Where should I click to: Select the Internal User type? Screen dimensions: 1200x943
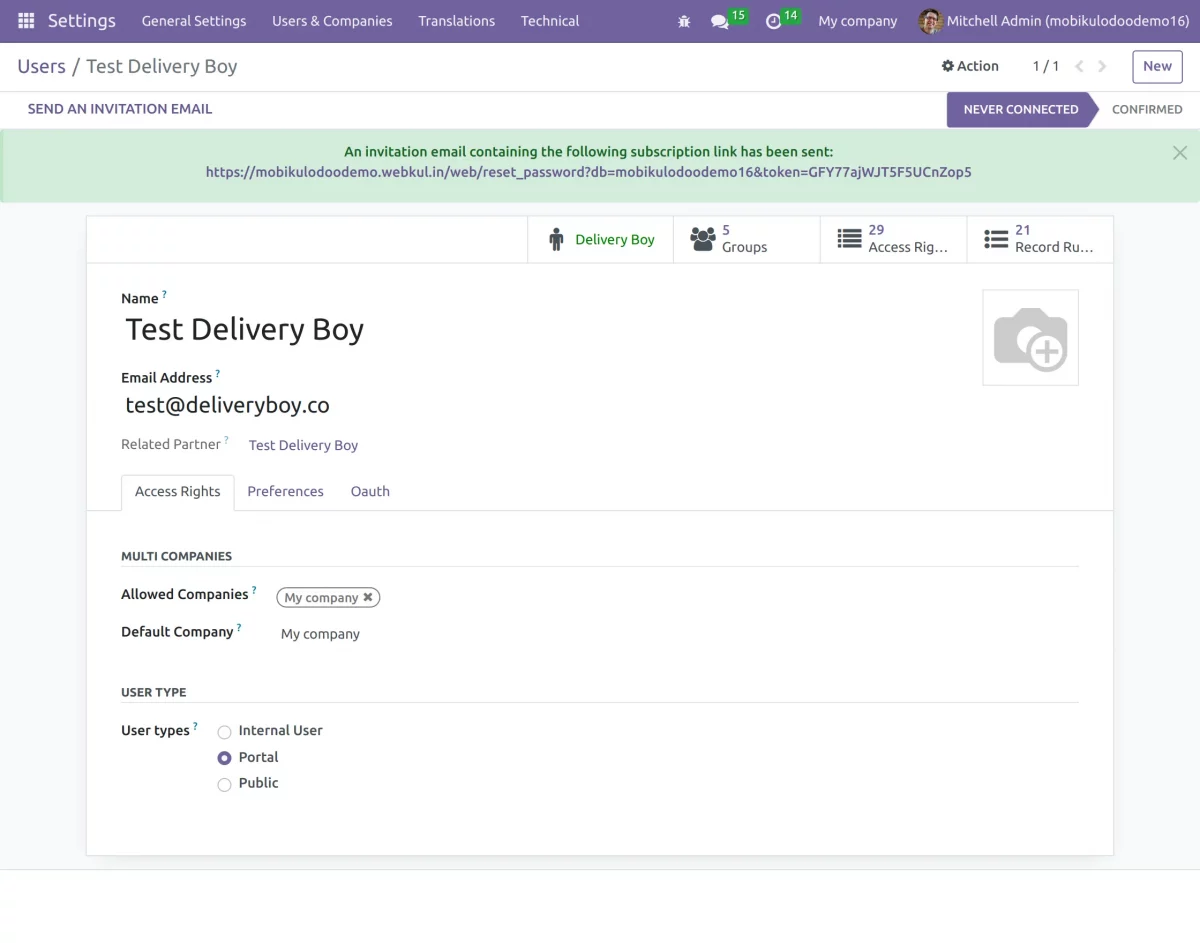click(224, 731)
